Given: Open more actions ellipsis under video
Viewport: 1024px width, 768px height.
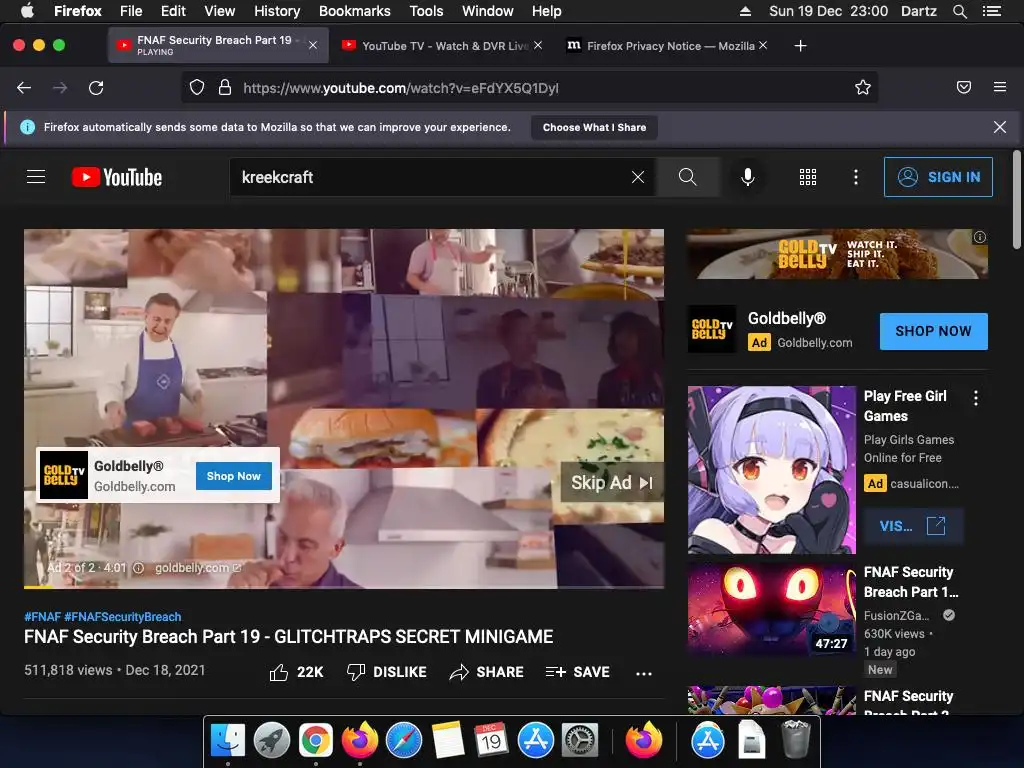Looking at the screenshot, I should (x=644, y=673).
